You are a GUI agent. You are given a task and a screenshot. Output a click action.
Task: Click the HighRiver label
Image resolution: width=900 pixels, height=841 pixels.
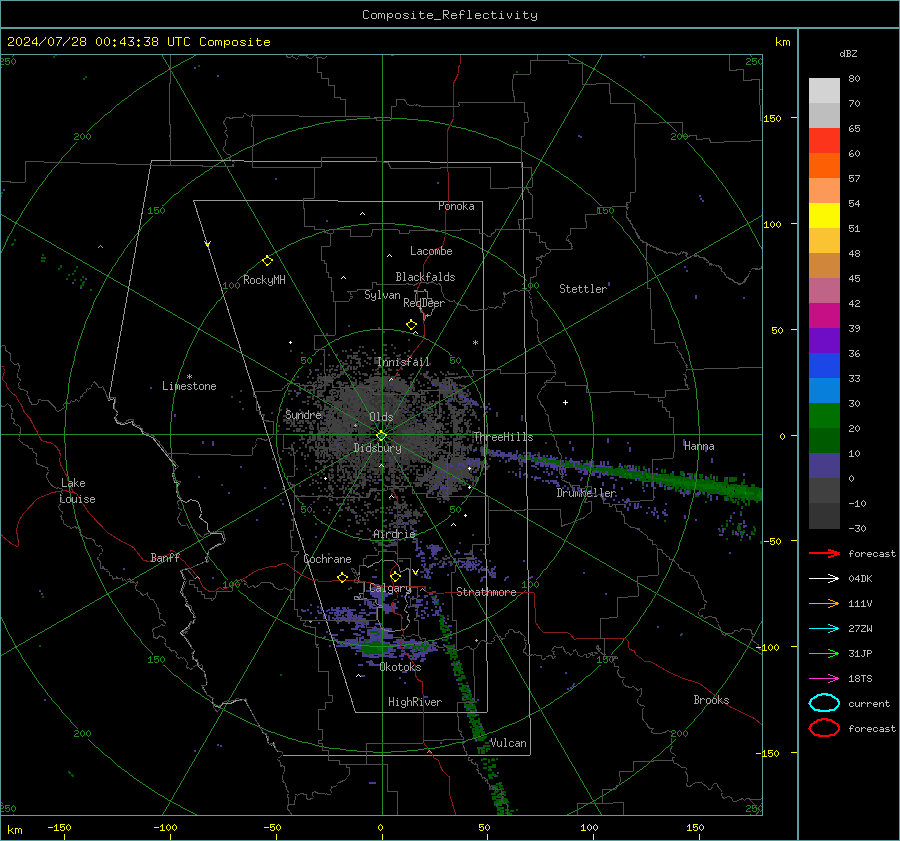pyautogui.click(x=415, y=702)
